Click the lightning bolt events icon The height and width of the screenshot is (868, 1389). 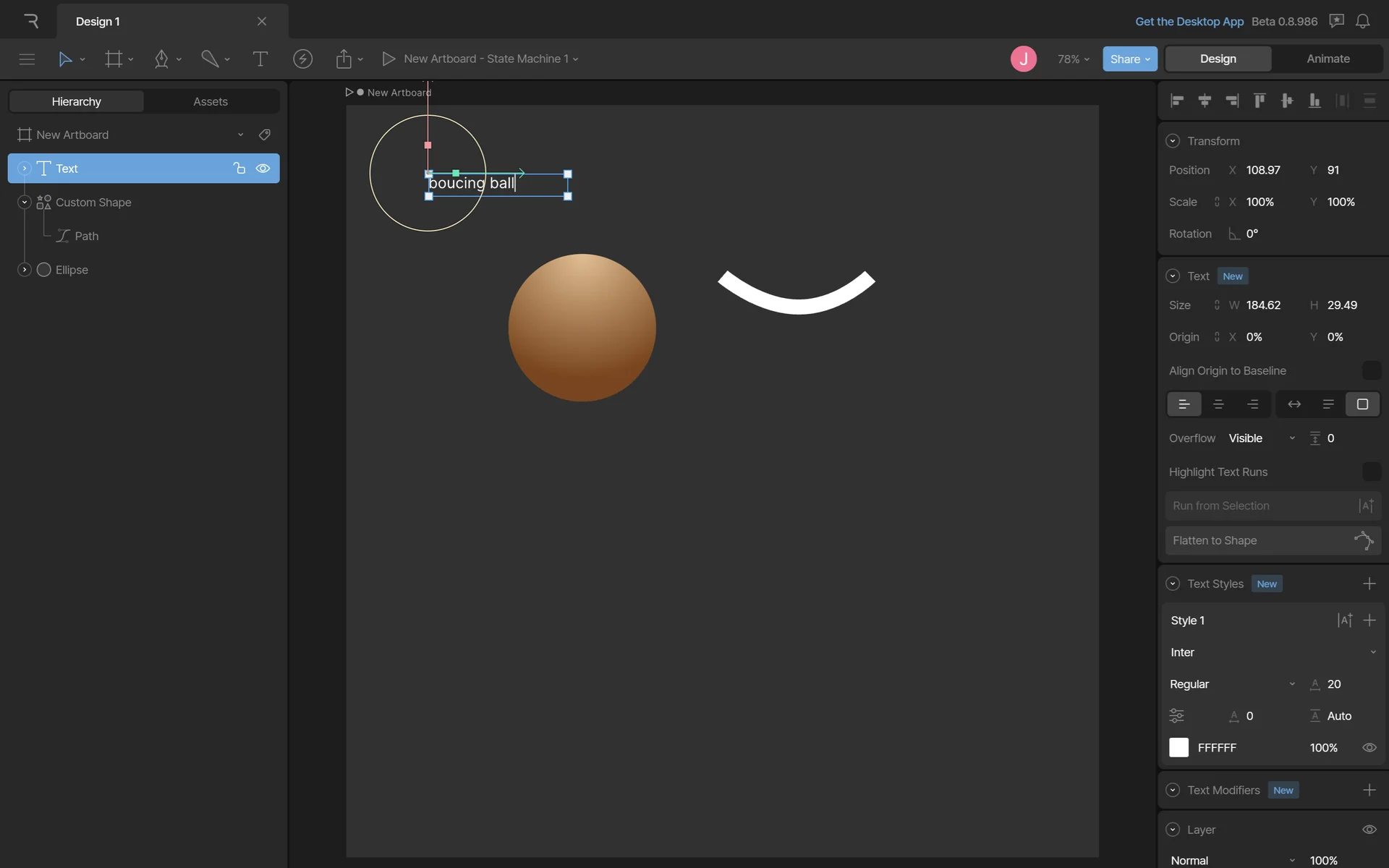pos(302,59)
